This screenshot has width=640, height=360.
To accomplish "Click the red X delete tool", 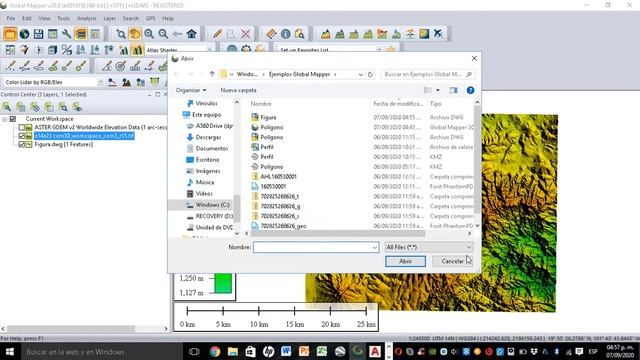I will 245,33.
